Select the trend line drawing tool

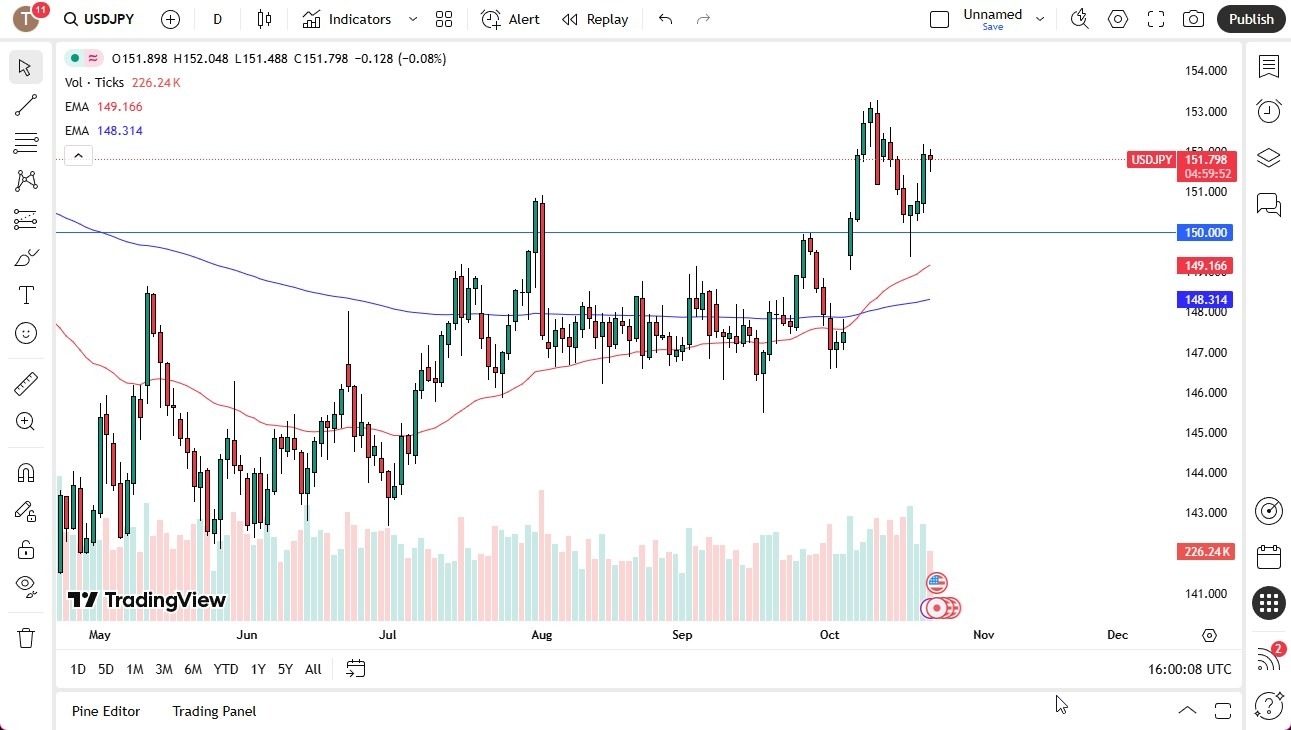[x=25, y=105]
